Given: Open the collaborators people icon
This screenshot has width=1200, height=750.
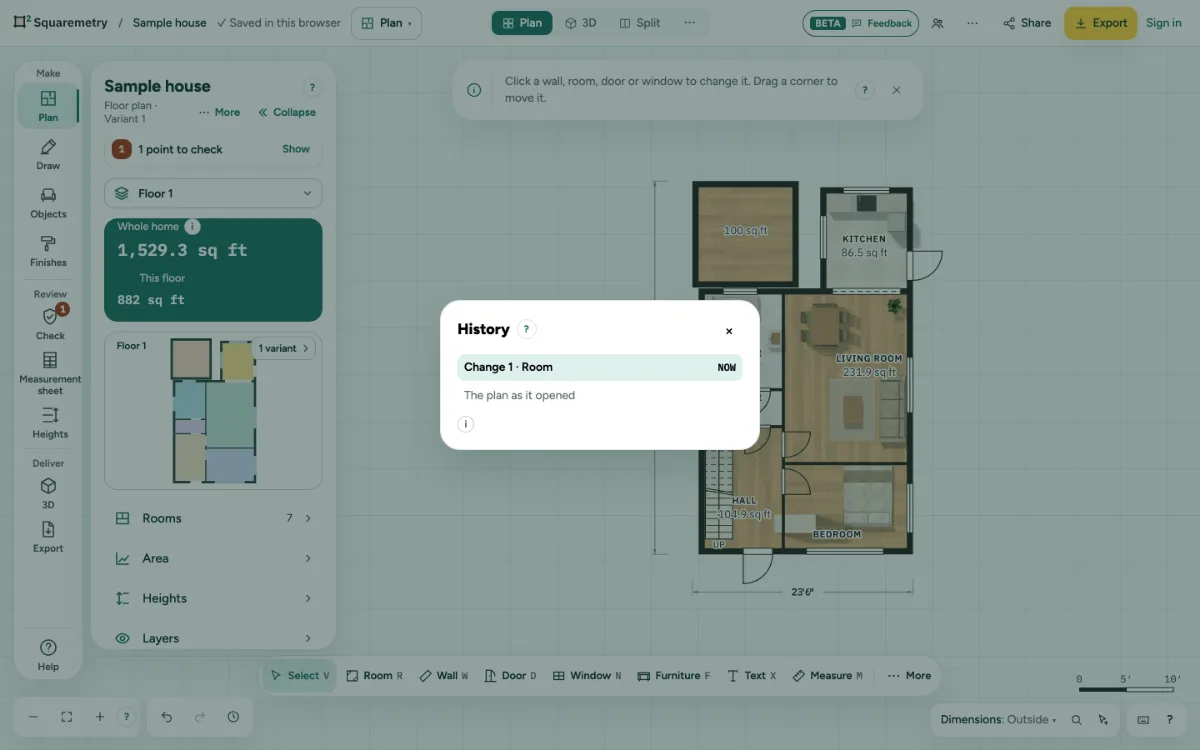Looking at the screenshot, I should click(x=937, y=23).
